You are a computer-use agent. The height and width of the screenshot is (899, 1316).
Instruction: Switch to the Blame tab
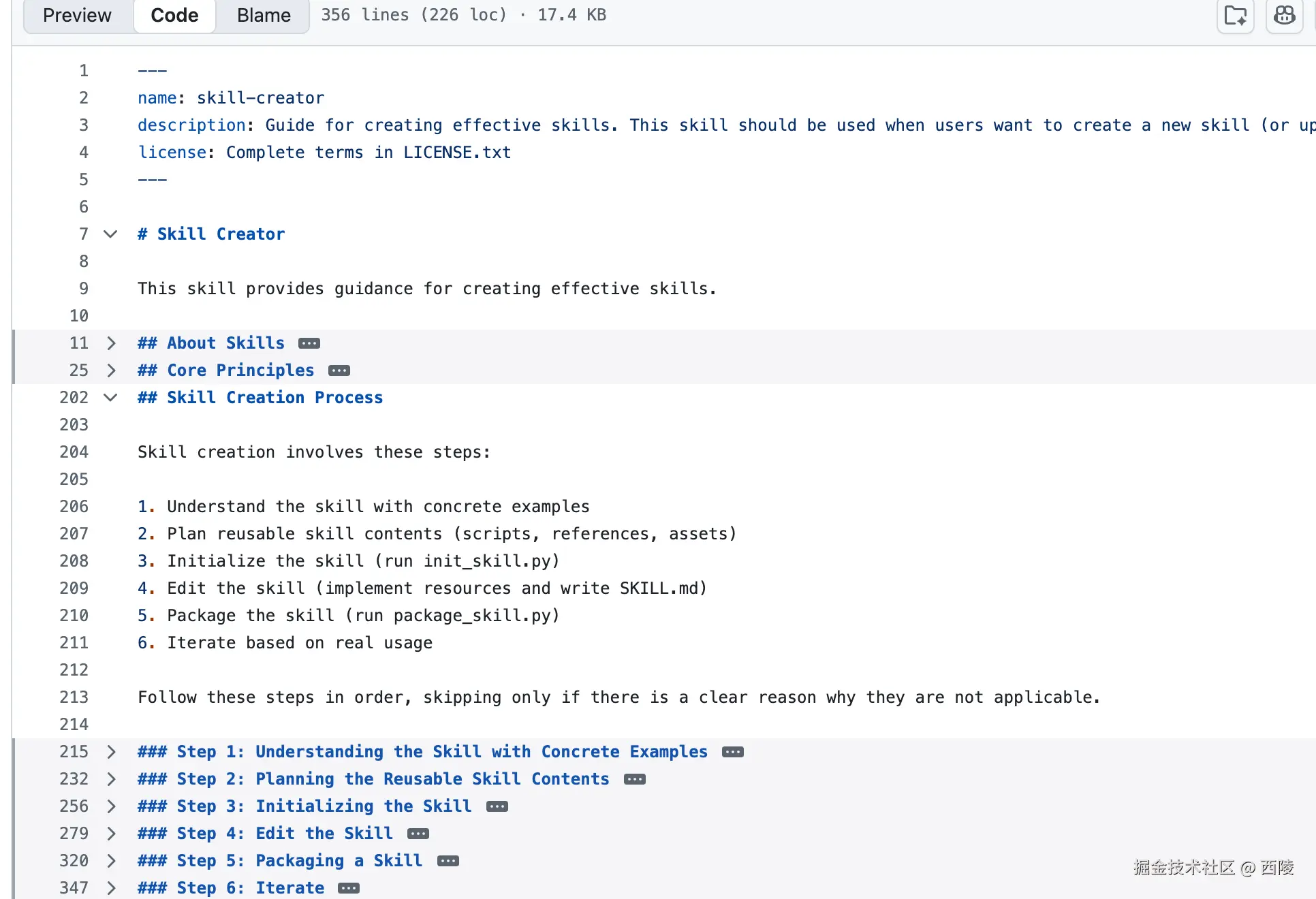click(264, 15)
